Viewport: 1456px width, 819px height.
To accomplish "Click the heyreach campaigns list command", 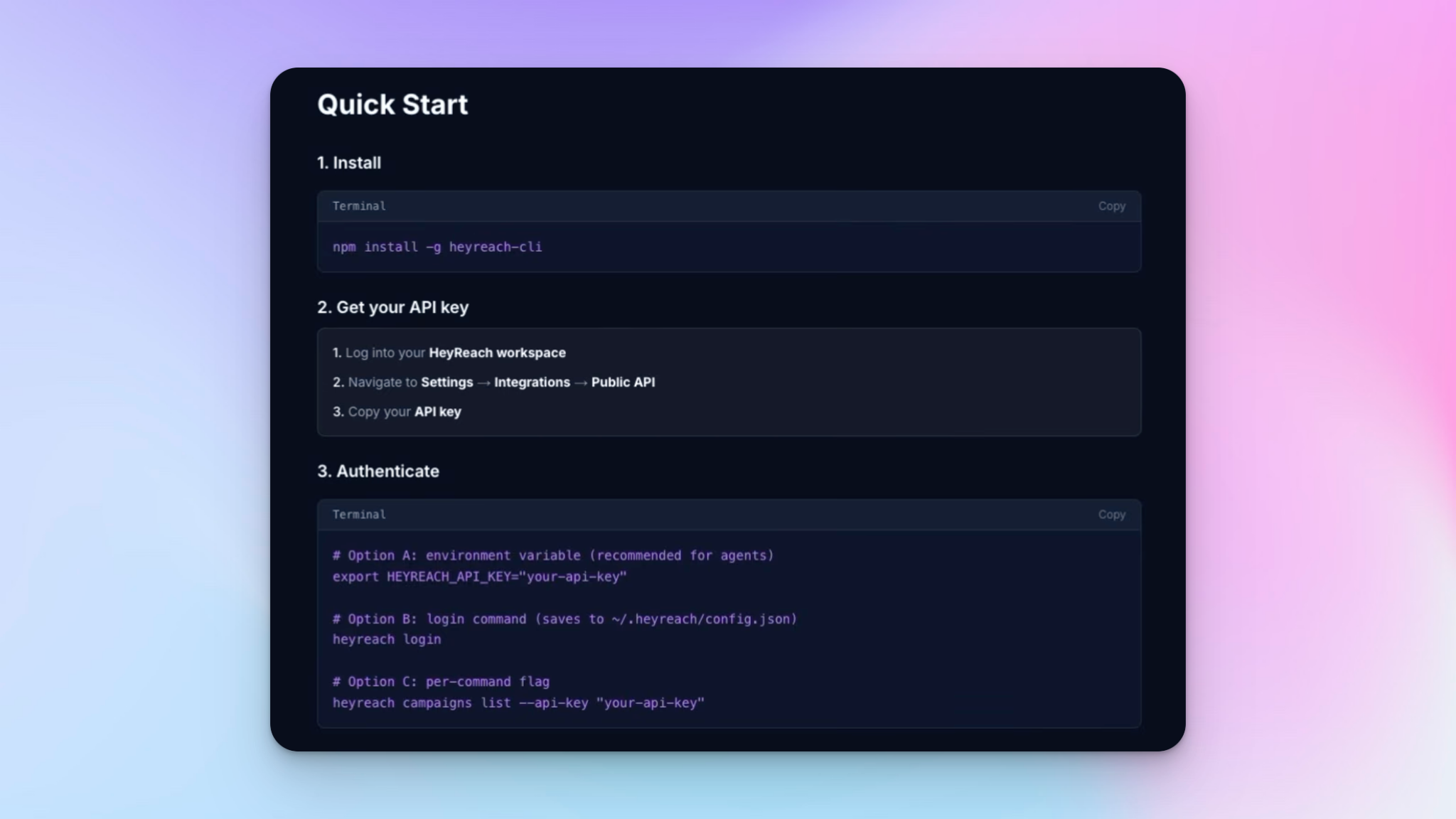I will point(518,703).
